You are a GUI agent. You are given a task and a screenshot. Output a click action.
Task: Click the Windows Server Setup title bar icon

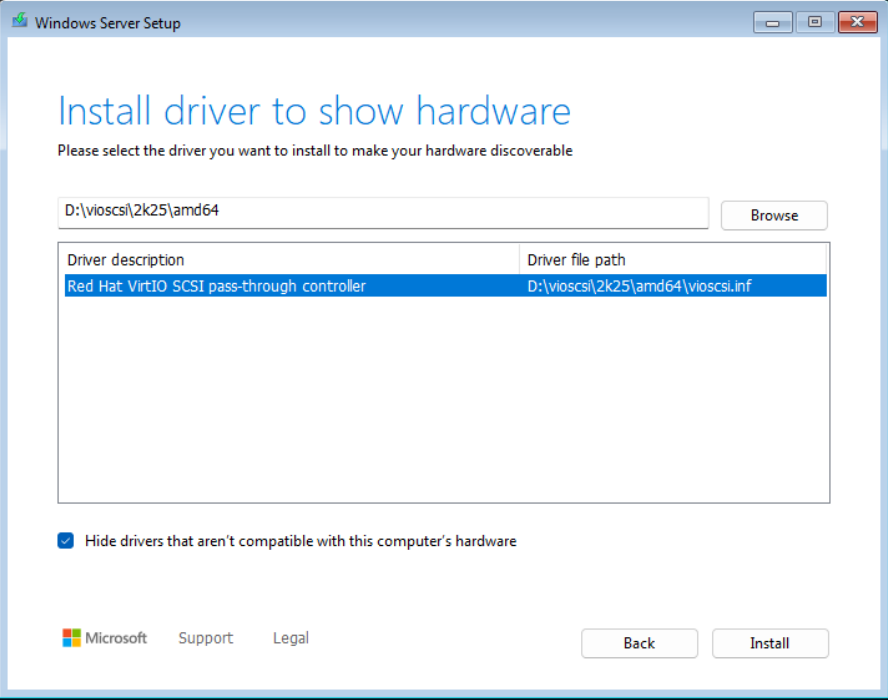coord(19,22)
